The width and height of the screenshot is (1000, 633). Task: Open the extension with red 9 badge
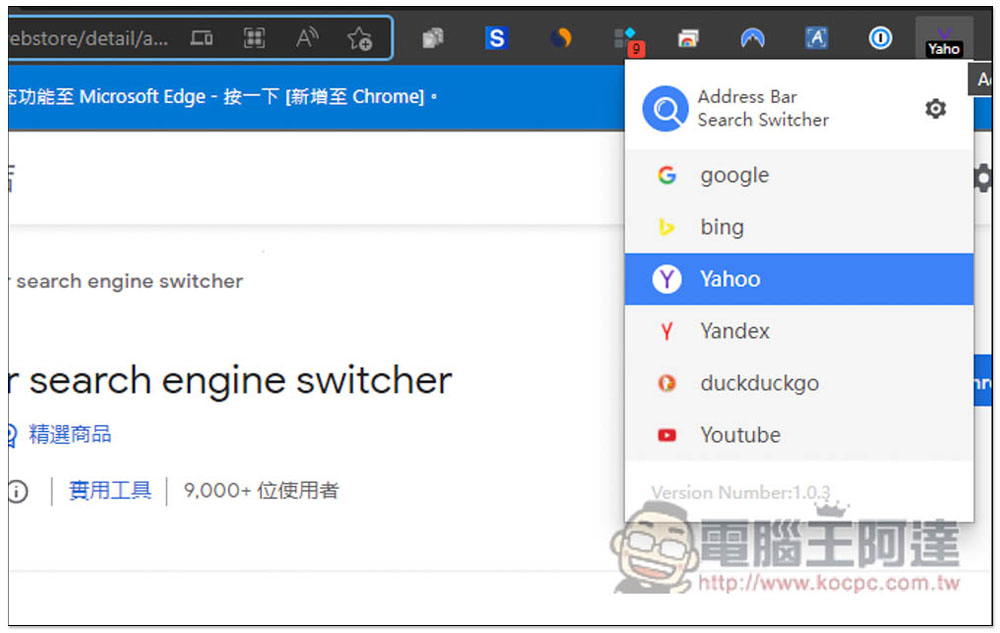click(628, 41)
